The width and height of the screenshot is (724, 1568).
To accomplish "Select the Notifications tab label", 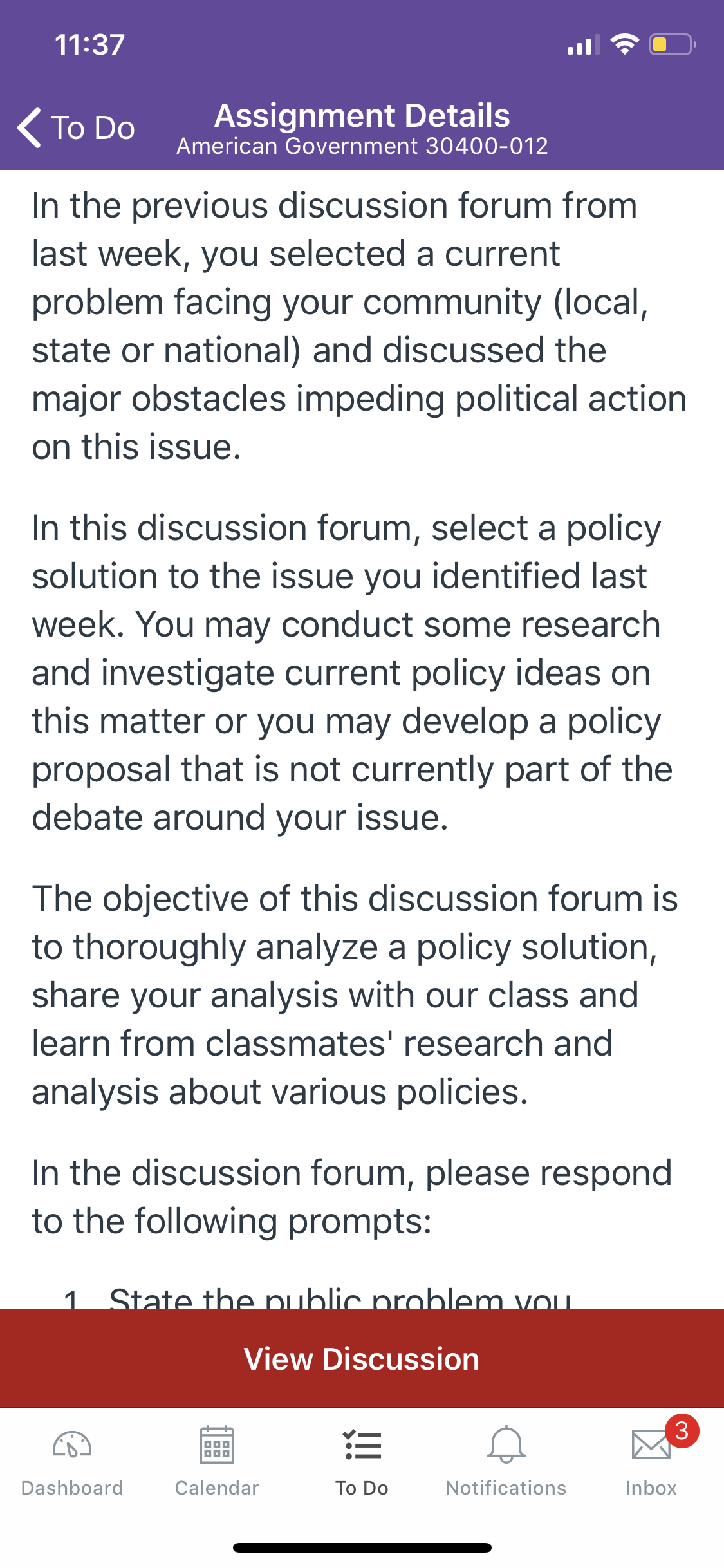I will [x=506, y=1488].
